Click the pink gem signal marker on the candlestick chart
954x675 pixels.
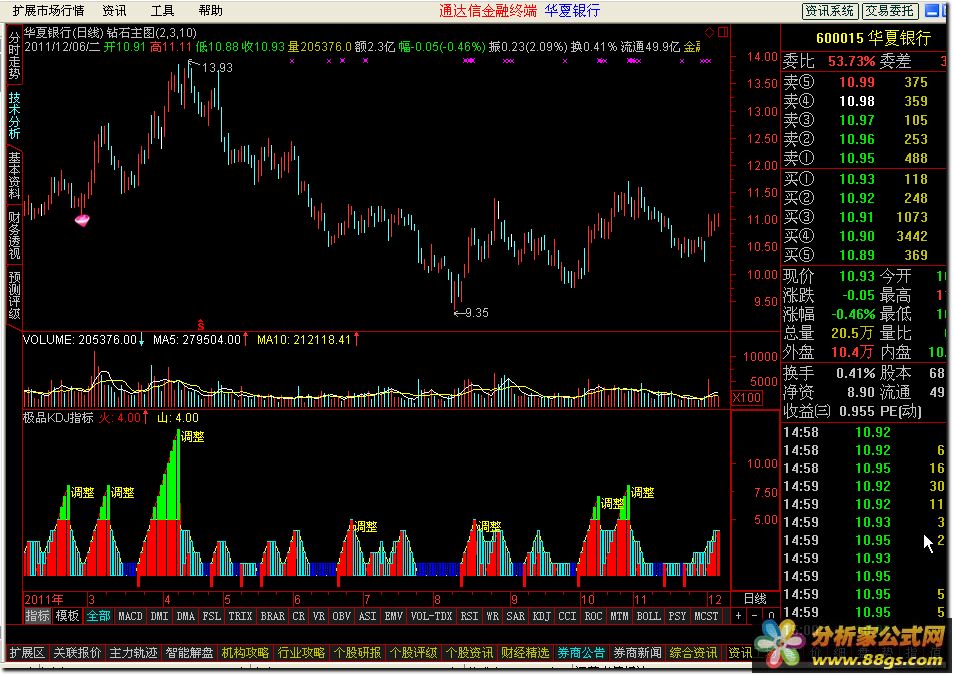pyautogui.click(x=82, y=220)
